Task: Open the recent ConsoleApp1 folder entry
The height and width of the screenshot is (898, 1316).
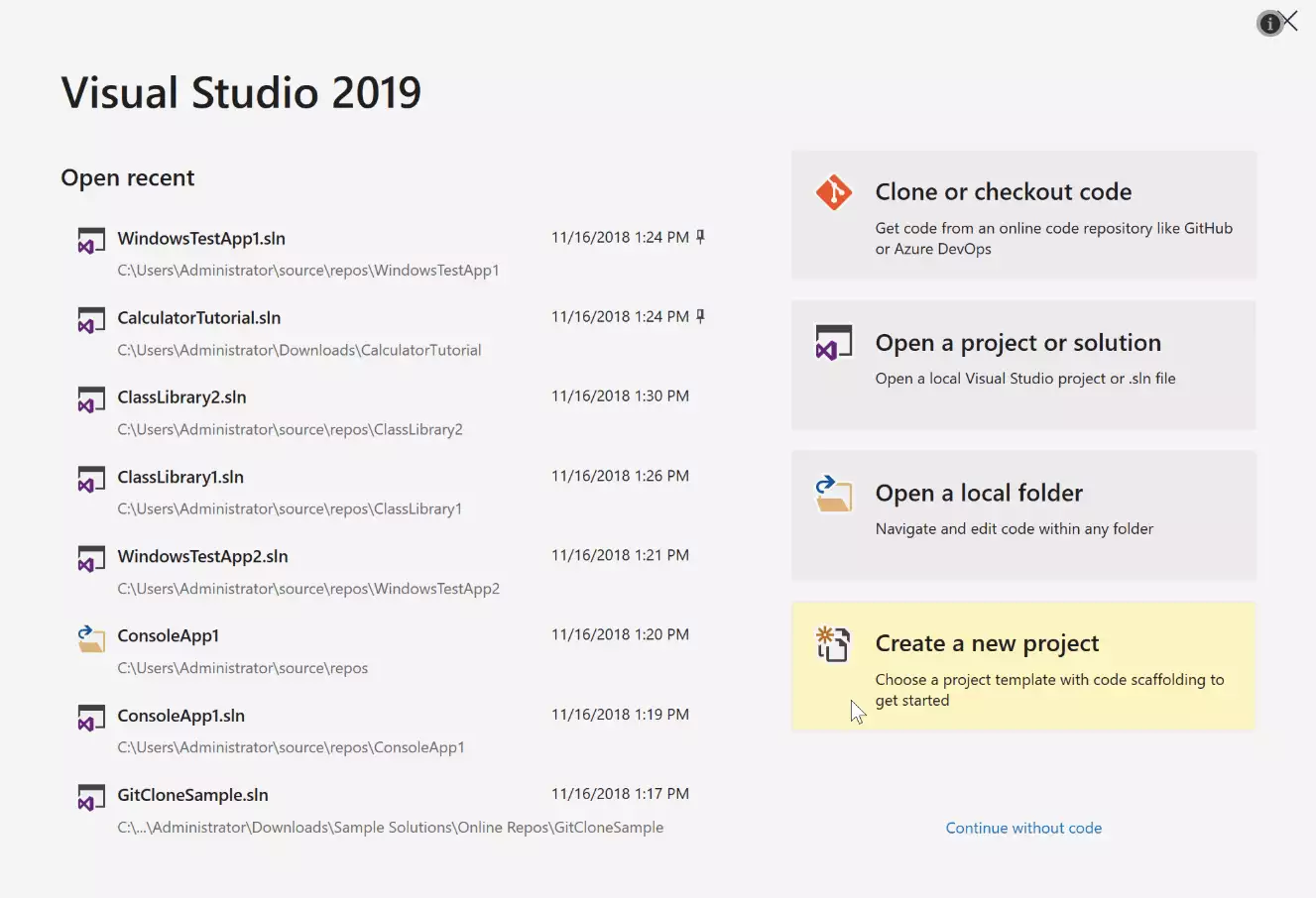Action: 168,635
